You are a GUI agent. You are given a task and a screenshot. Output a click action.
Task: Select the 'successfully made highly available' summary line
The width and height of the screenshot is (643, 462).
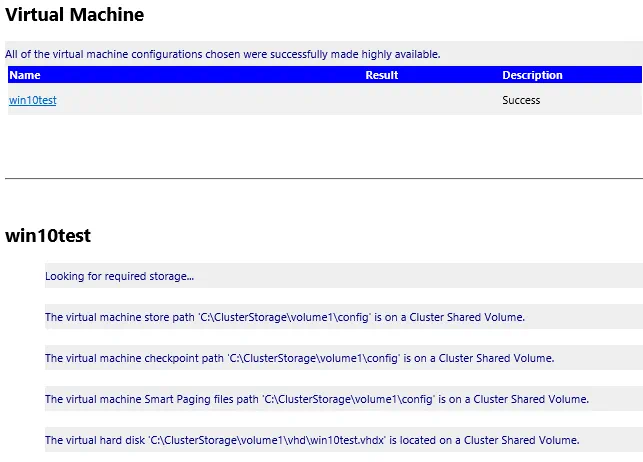(x=223, y=54)
